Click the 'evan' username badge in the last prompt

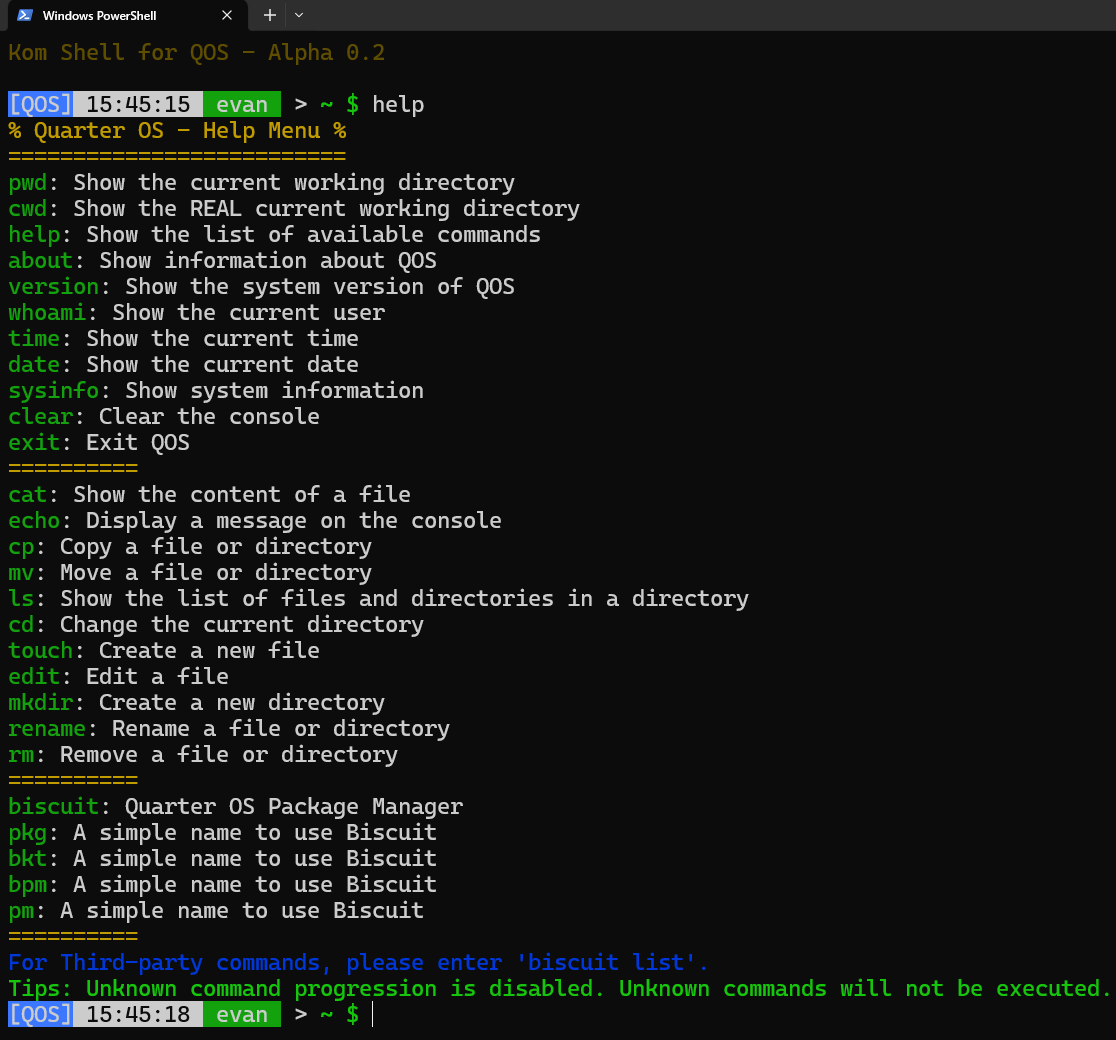coord(242,1014)
